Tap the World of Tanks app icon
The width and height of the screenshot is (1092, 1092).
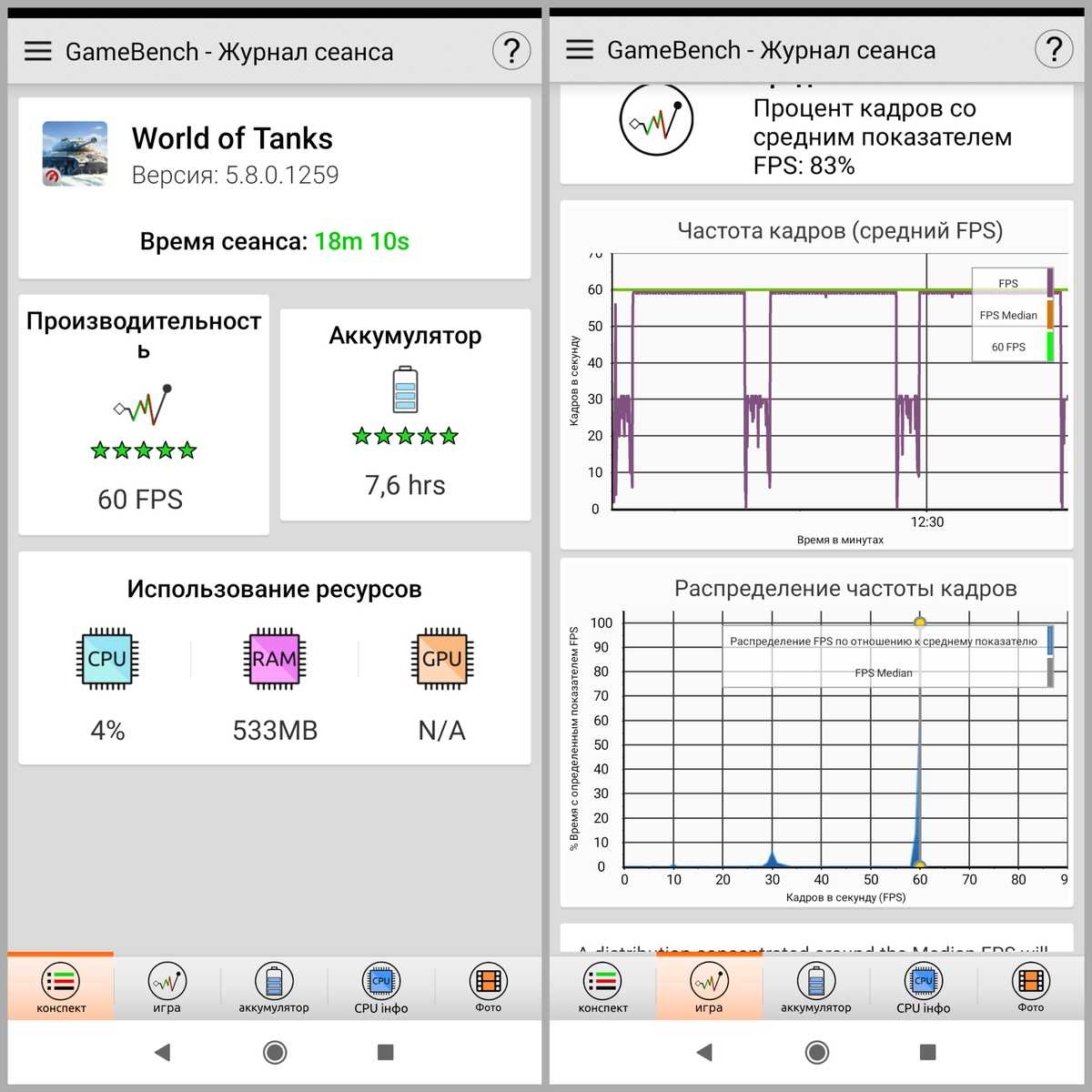[x=75, y=154]
